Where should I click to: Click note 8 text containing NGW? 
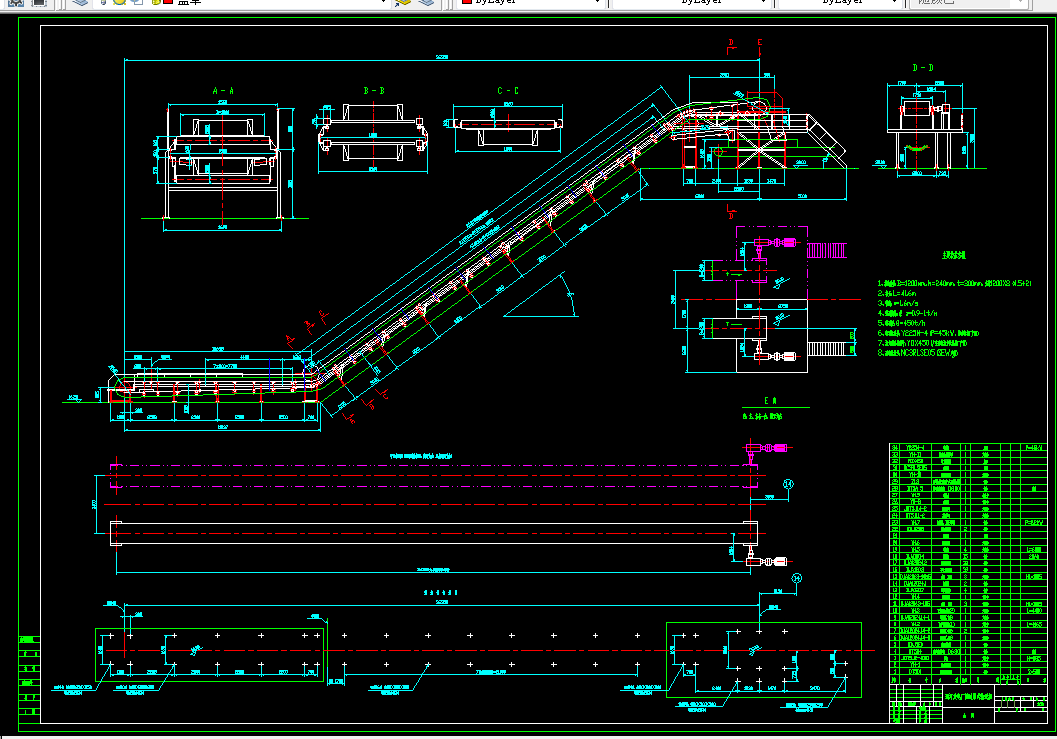click(917, 353)
